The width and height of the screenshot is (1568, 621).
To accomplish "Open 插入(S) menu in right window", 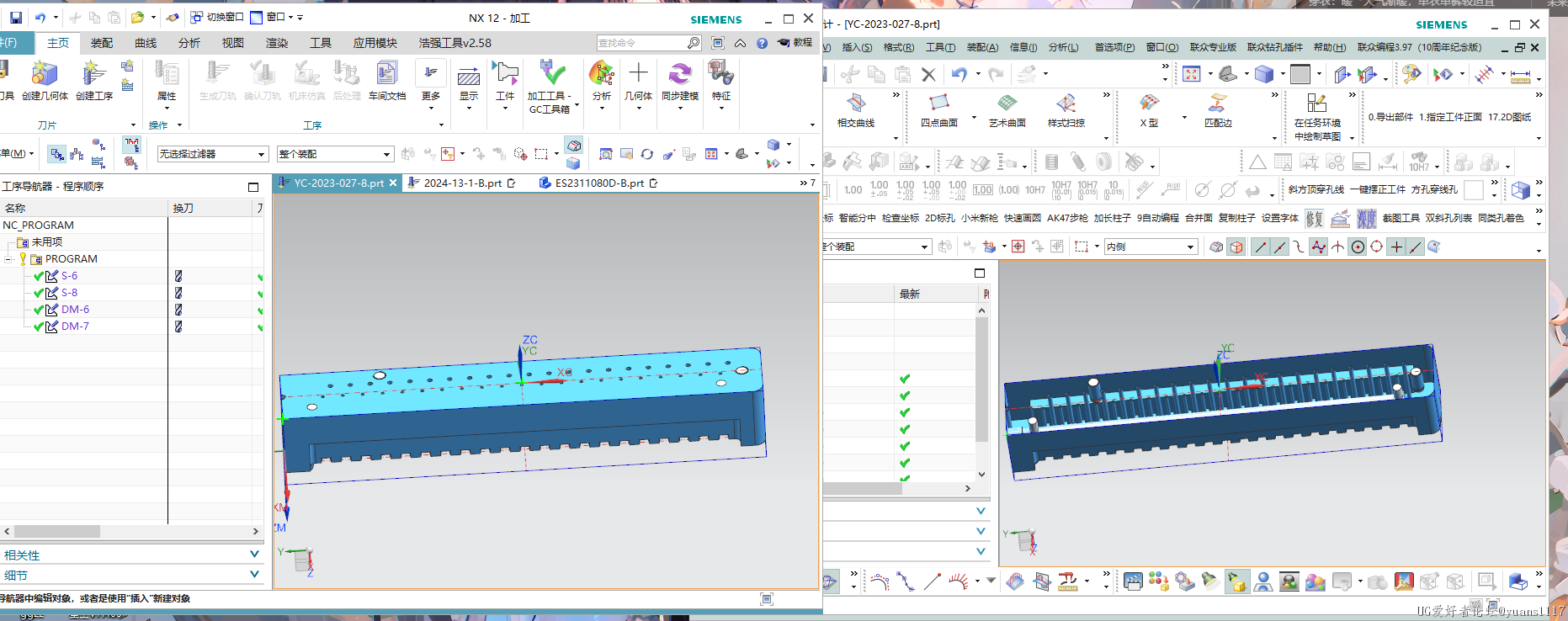I will (857, 47).
